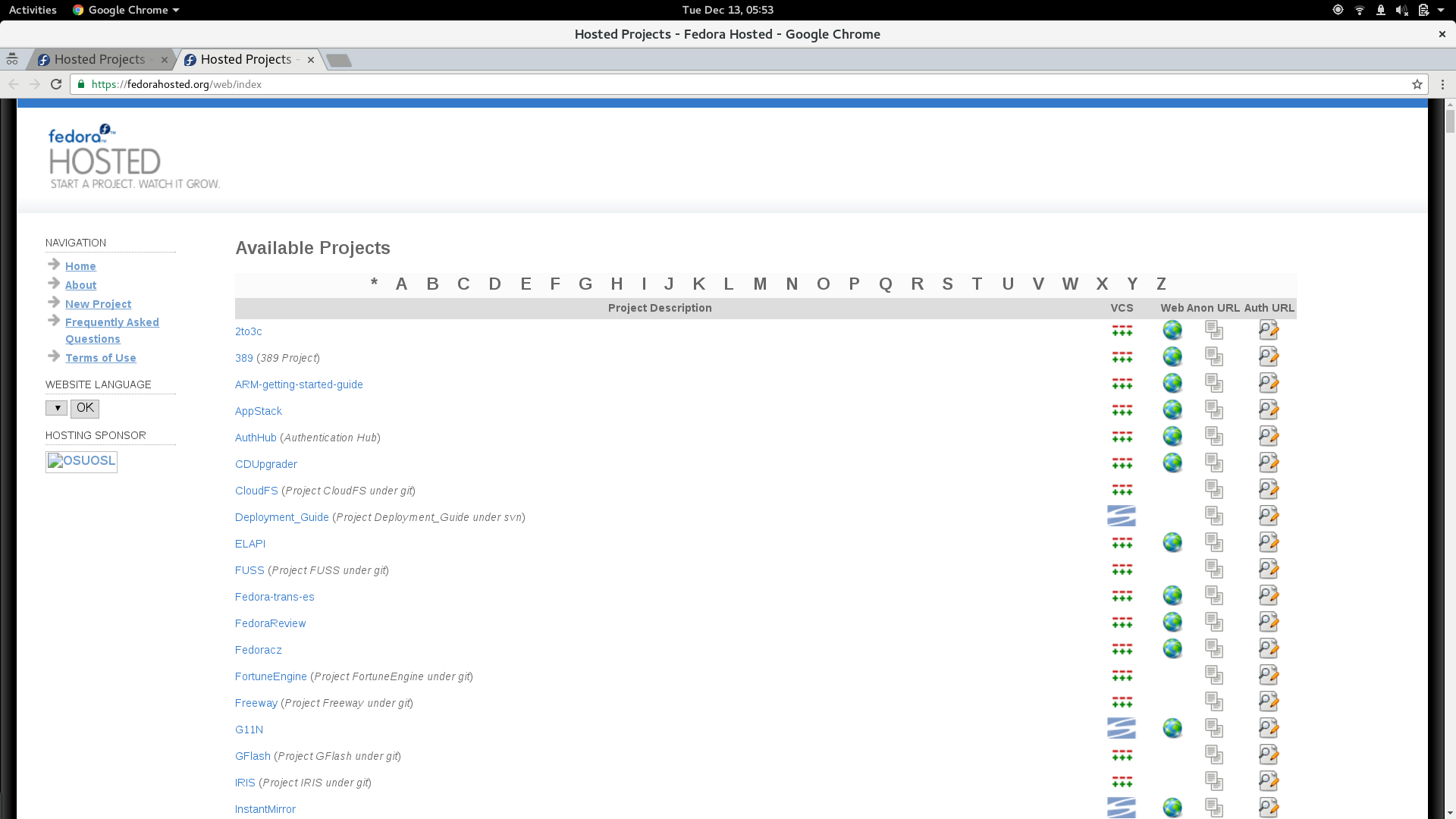
Task: Click Auth URL icon for FortuneEngine
Action: tap(1269, 675)
